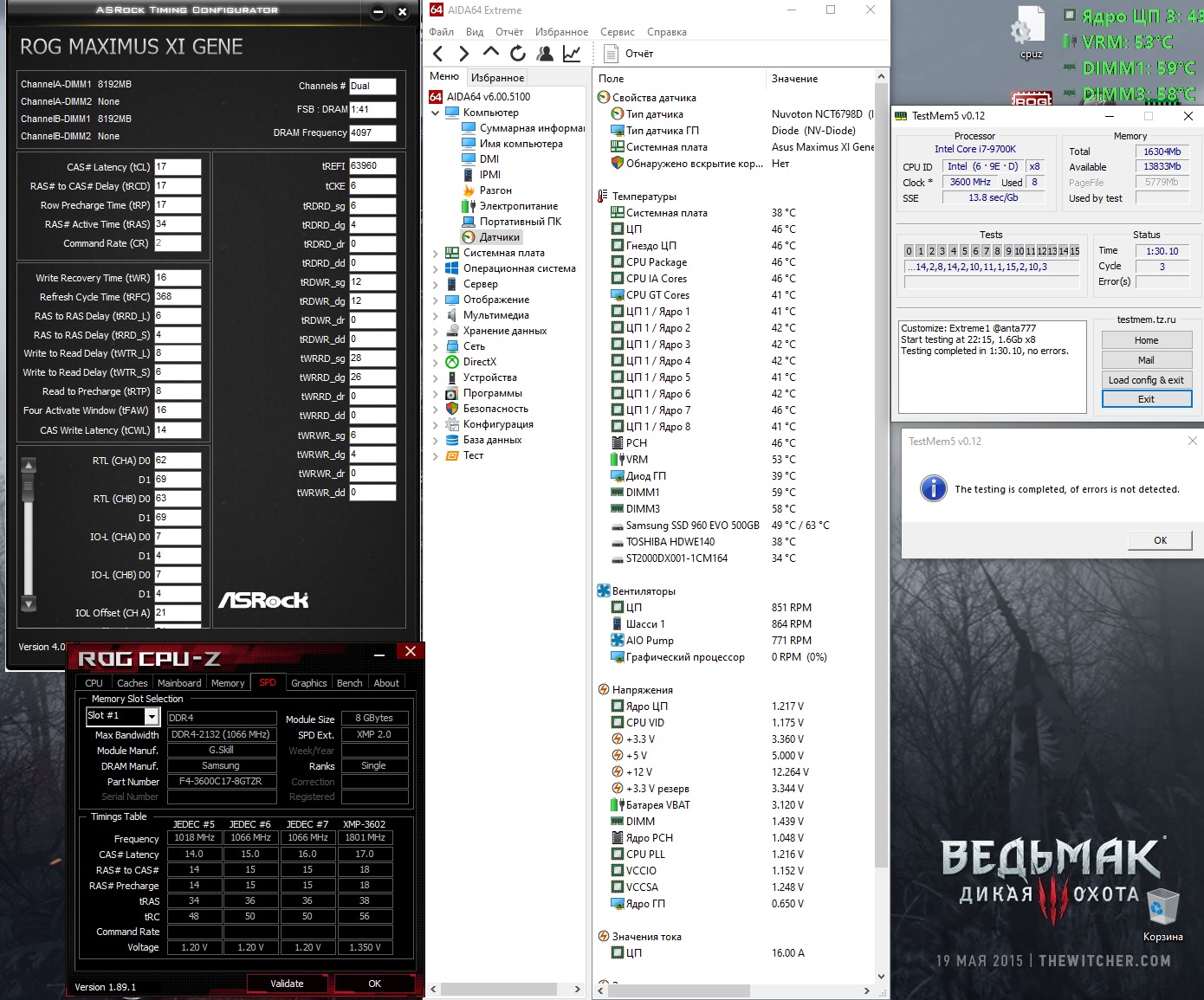This screenshot has width=1204, height=1000.
Task: Click the Отчёт report toolbar button
Action: click(x=629, y=54)
